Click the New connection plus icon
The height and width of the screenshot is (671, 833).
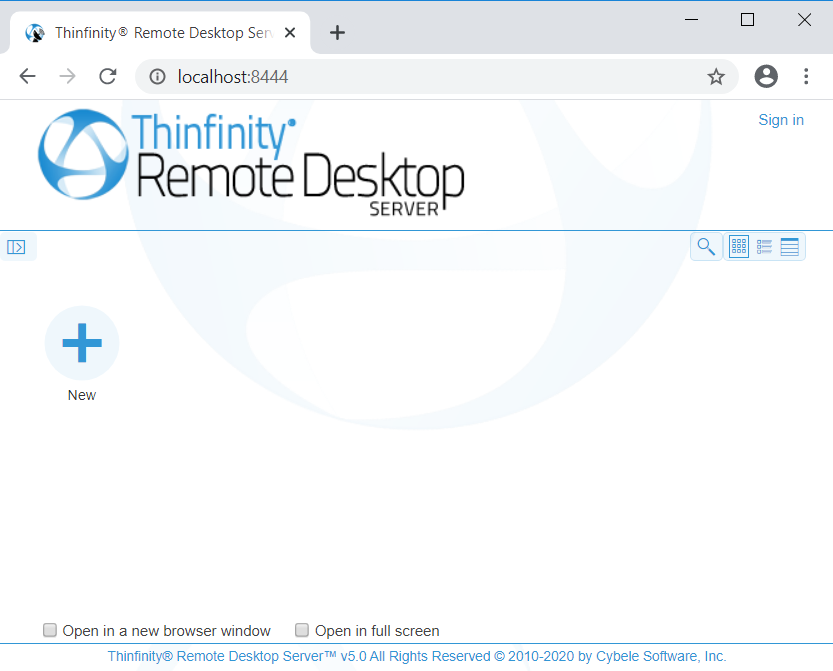coord(82,343)
